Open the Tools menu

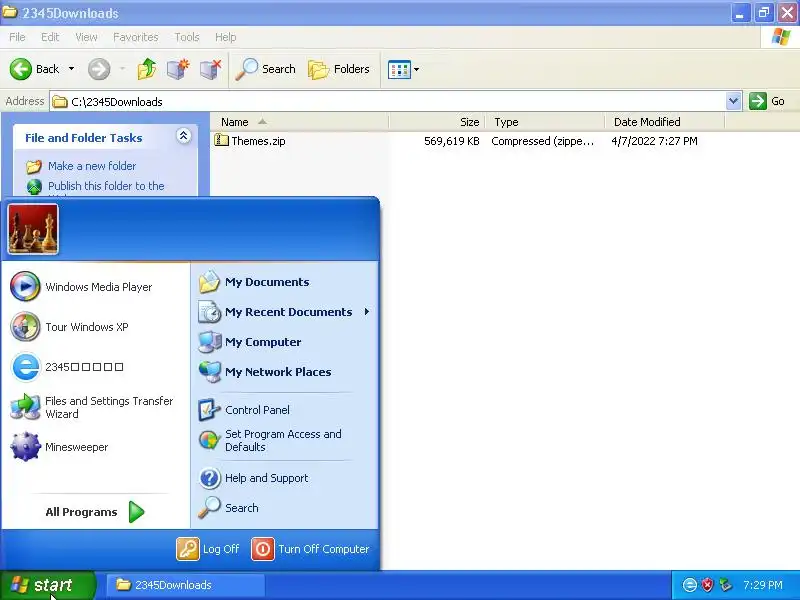coord(187,37)
